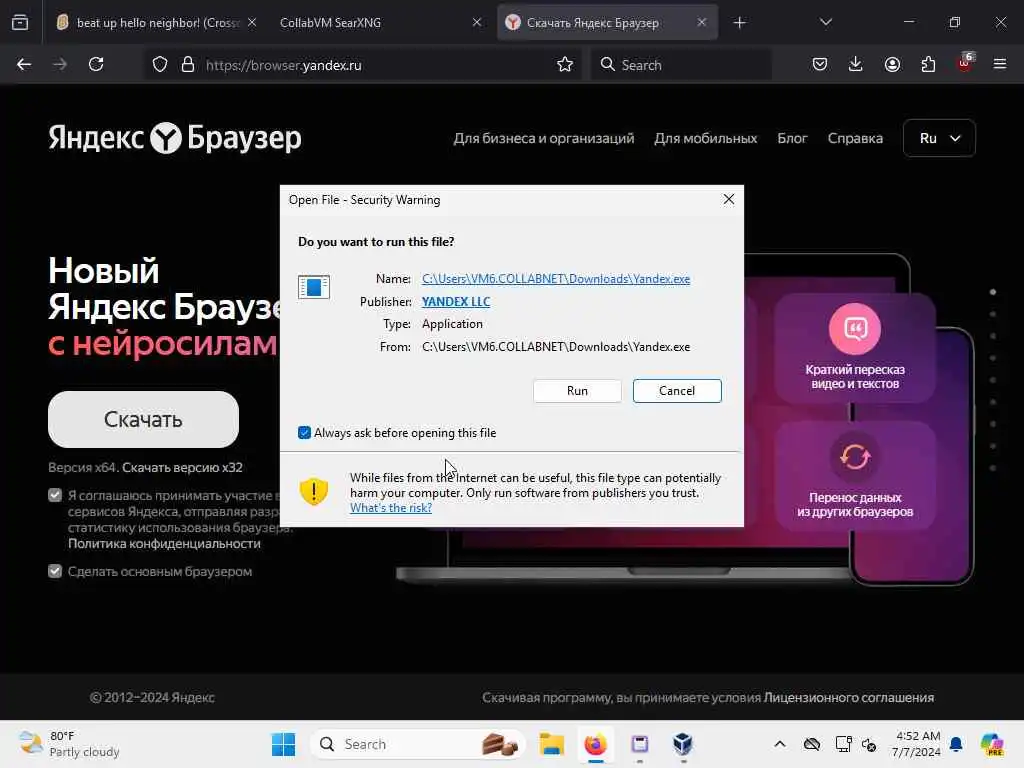Open a new tab with plus button
This screenshot has width=1024, height=768.
point(739,23)
